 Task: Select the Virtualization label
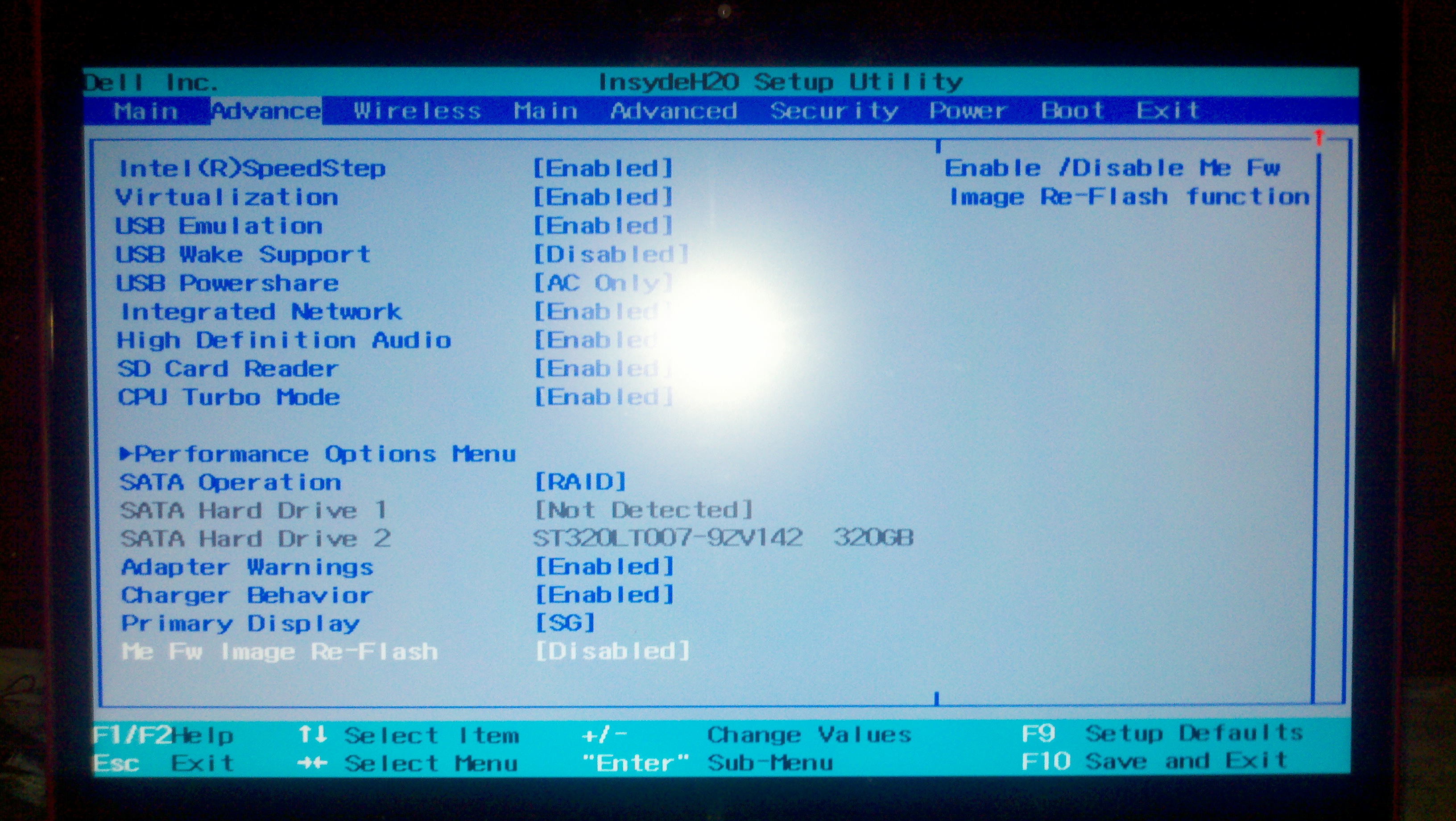click(227, 197)
